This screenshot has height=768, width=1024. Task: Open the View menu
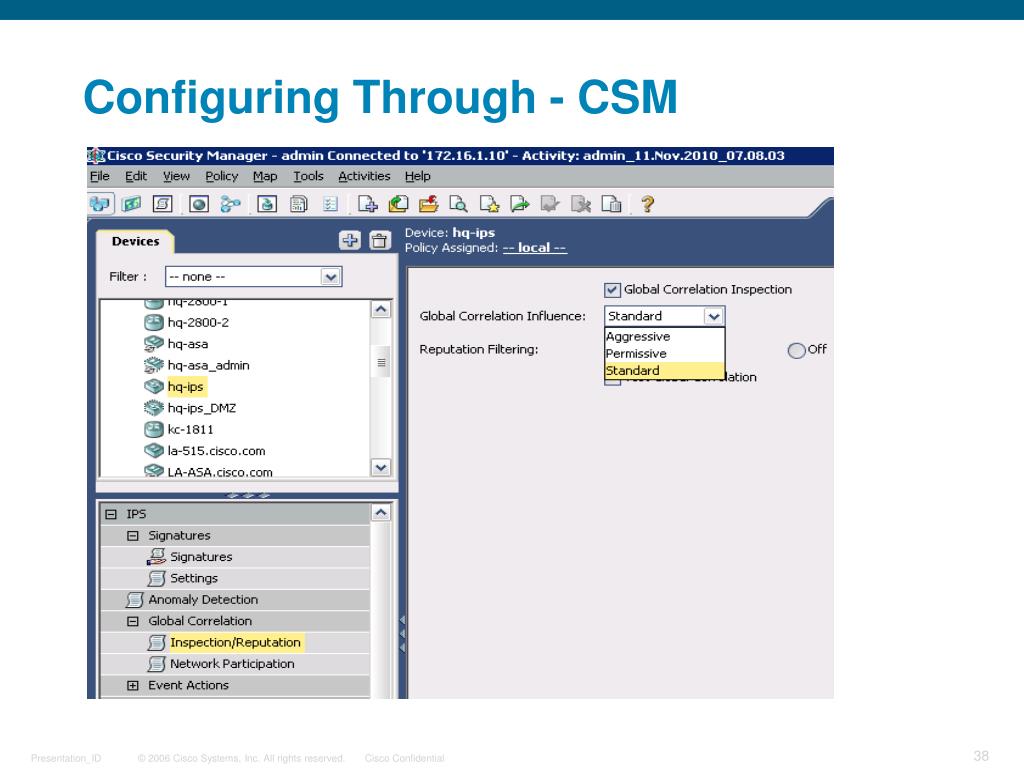(x=176, y=176)
